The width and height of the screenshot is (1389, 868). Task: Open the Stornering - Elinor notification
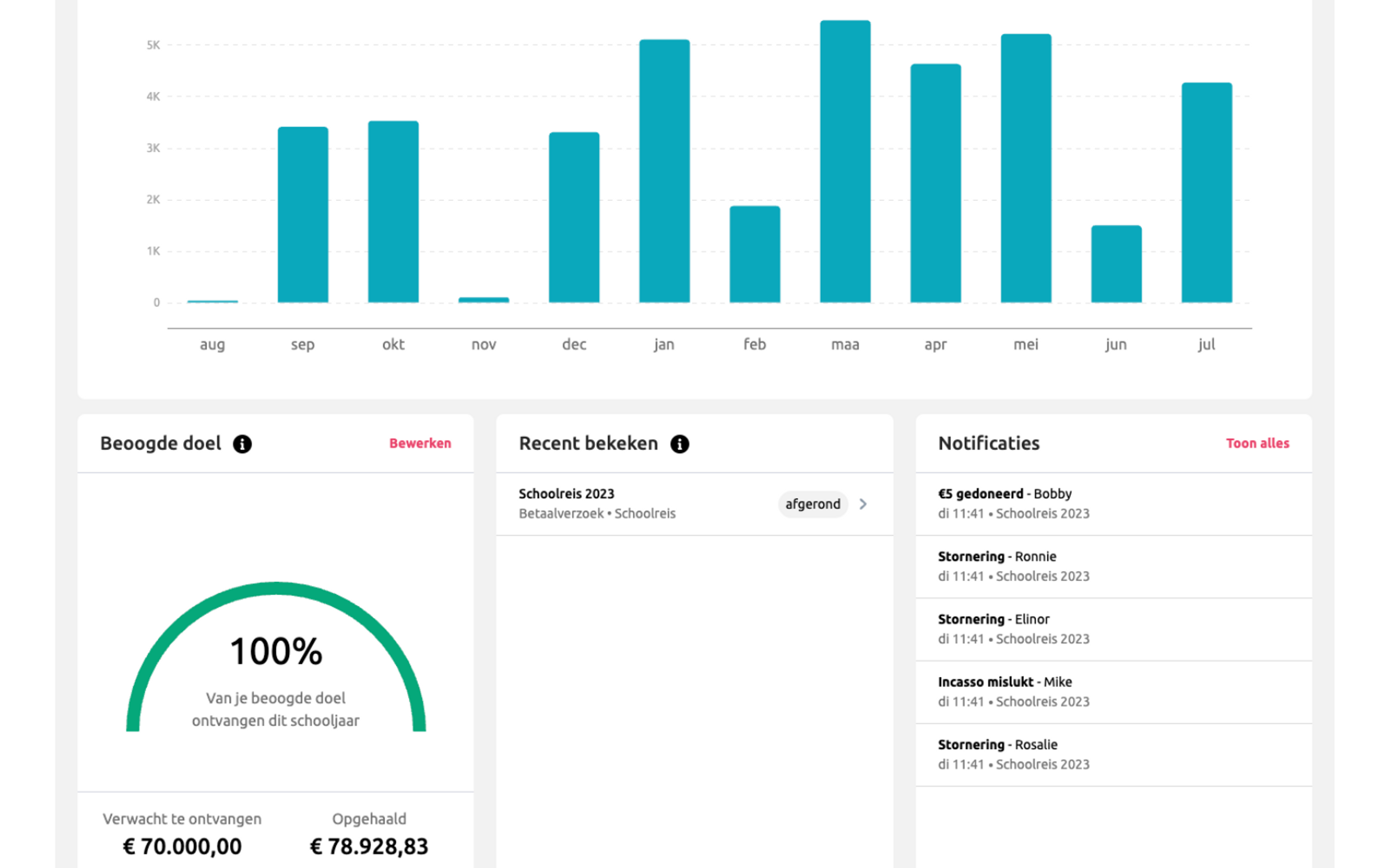coord(1113,629)
